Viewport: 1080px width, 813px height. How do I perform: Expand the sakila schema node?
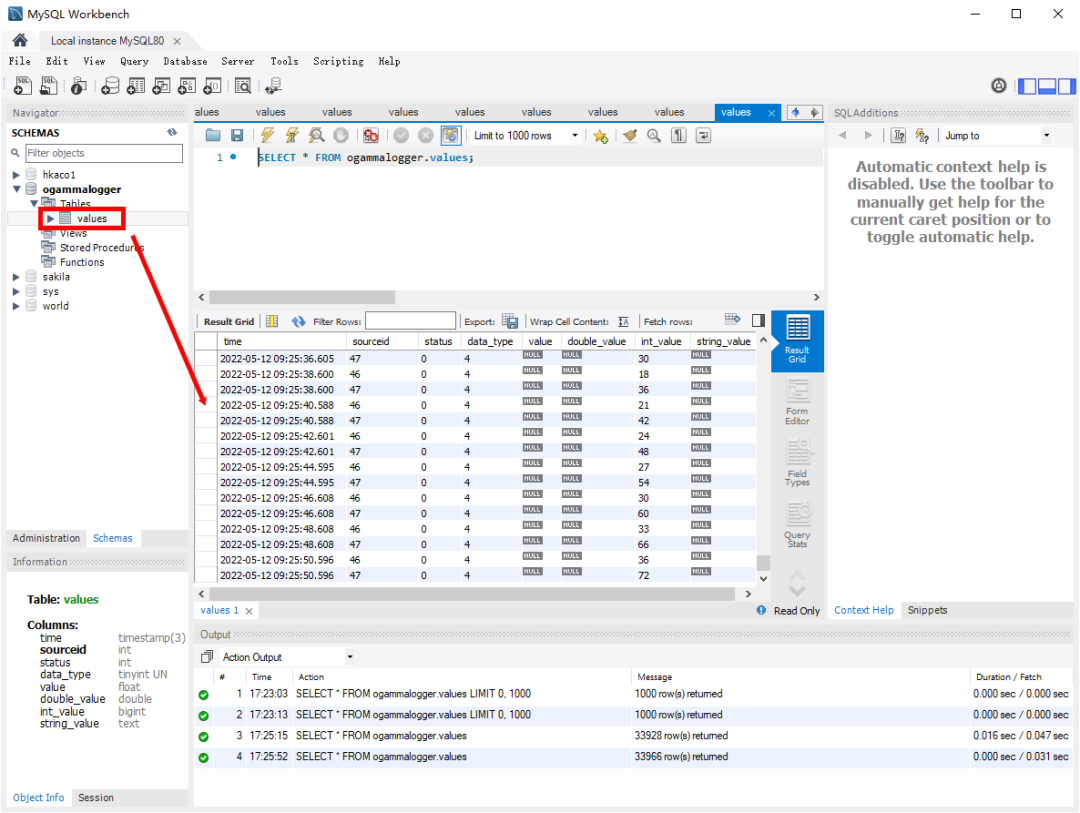16,277
